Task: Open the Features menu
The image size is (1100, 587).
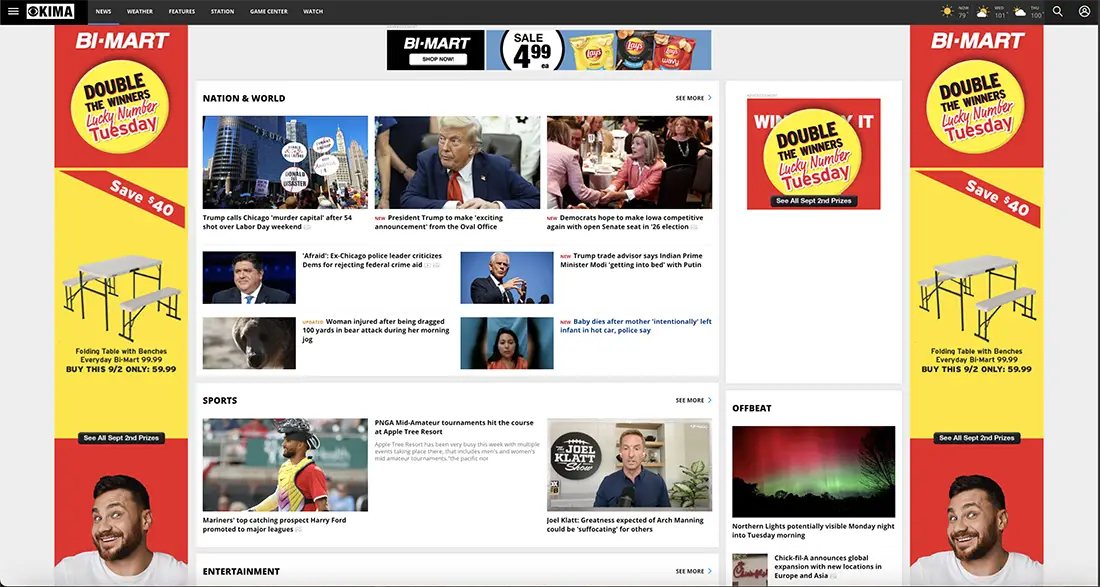Action: [182, 12]
